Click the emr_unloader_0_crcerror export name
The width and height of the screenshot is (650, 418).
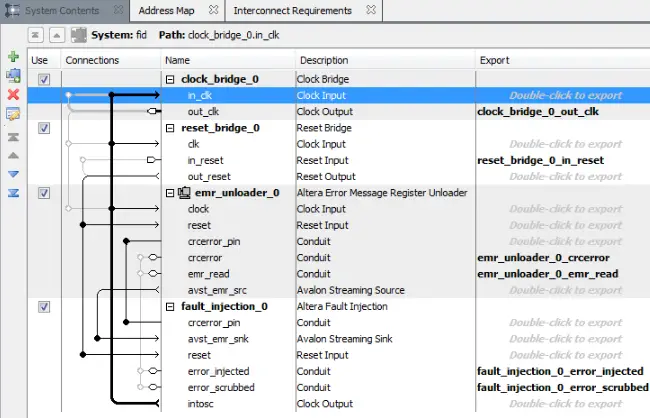[543, 258]
